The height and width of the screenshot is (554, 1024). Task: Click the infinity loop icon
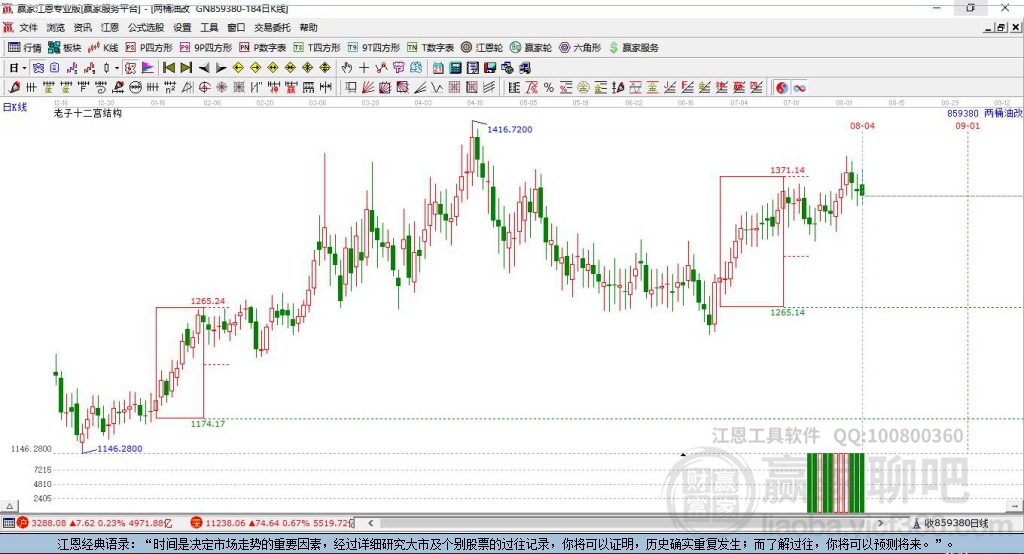(x=799, y=88)
